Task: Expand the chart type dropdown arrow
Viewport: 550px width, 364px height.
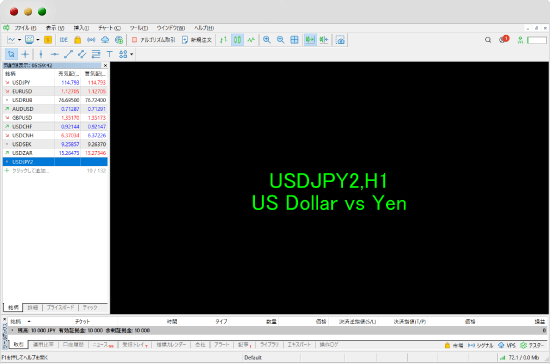Action: pyautogui.click(x=20, y=40)
